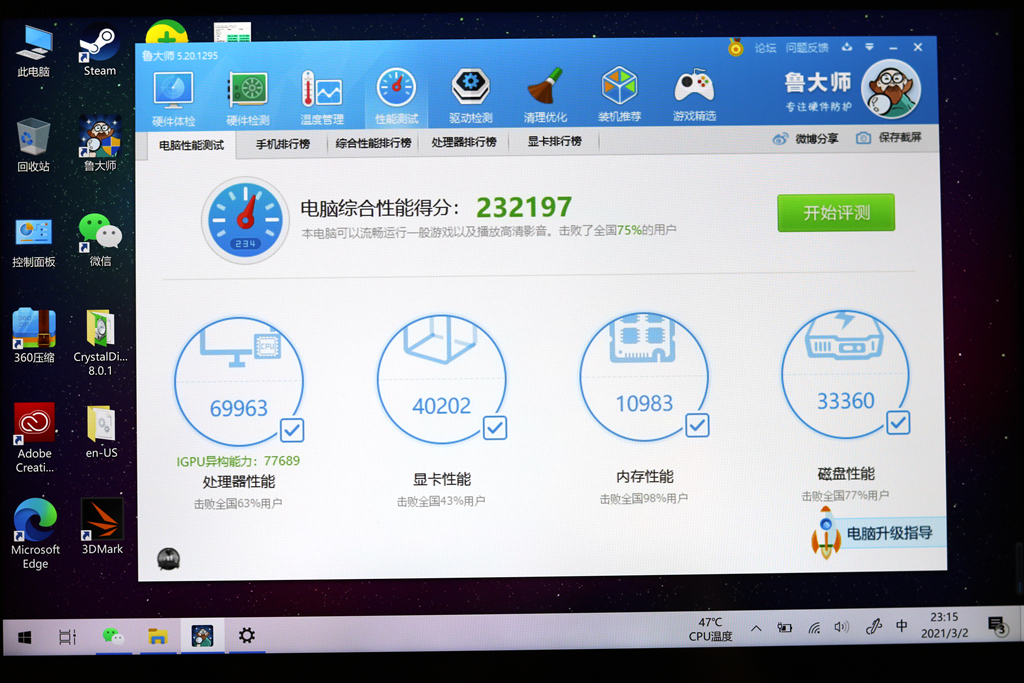Click the green 开始评测 button
The image size is (1024, 683).
point(836,212)
